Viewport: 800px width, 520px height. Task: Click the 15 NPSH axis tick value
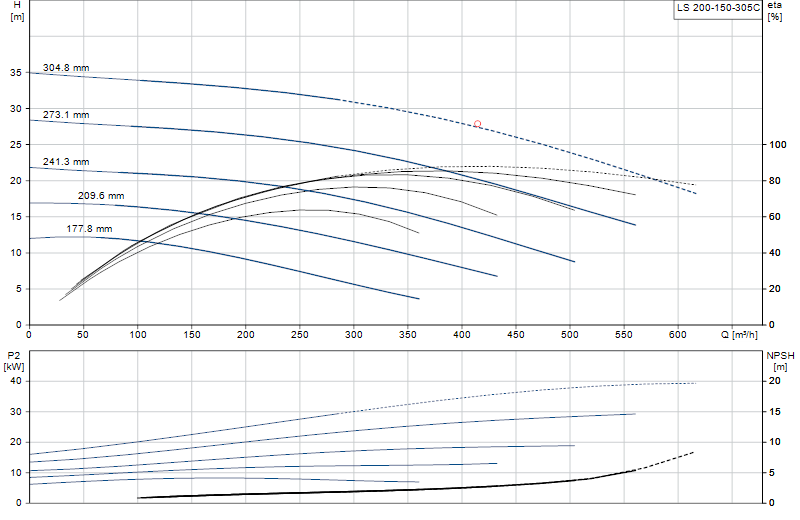pyautogui.click(x=774, y=412)
